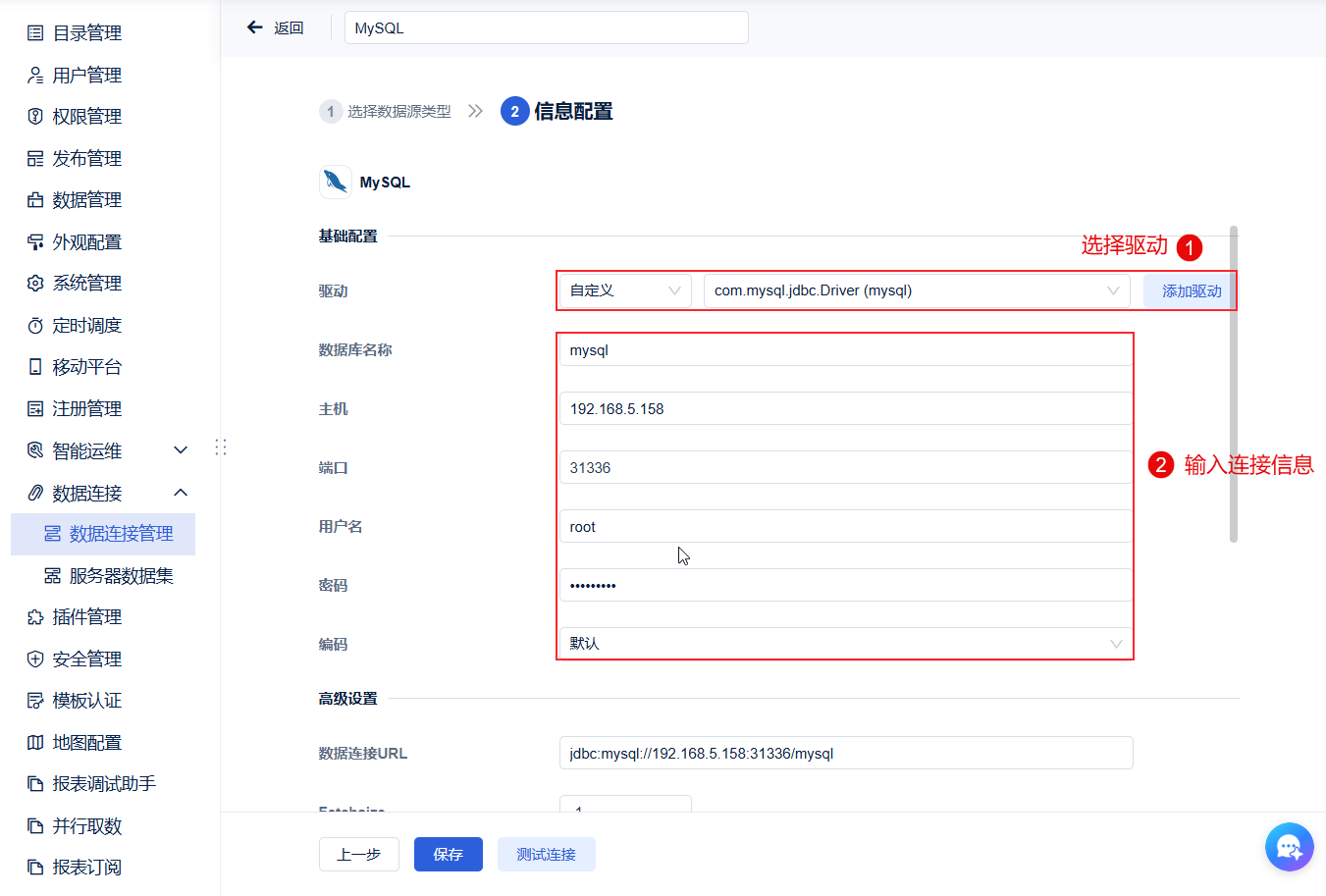
Task: Open 数据连接管理 menu item
Action: click(103, 534)
